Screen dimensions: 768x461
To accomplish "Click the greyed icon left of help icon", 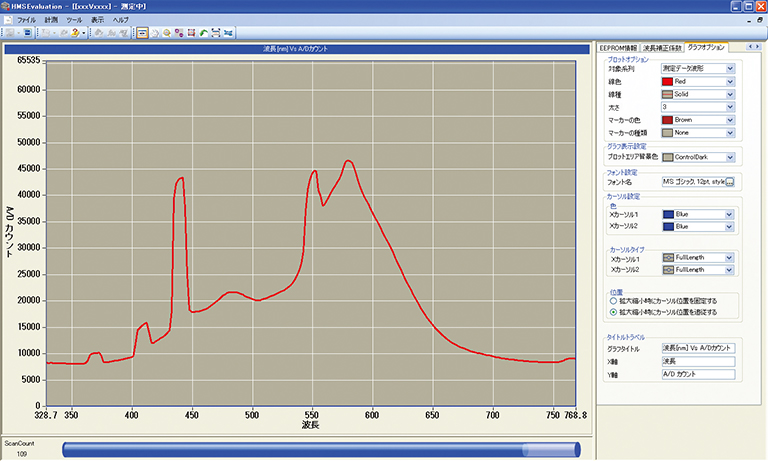I will click(64, 33).
